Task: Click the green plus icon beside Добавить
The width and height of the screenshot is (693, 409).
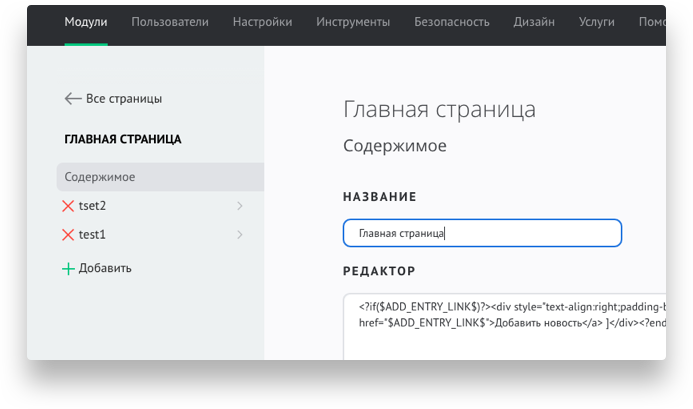Action: tap(68, 268)
